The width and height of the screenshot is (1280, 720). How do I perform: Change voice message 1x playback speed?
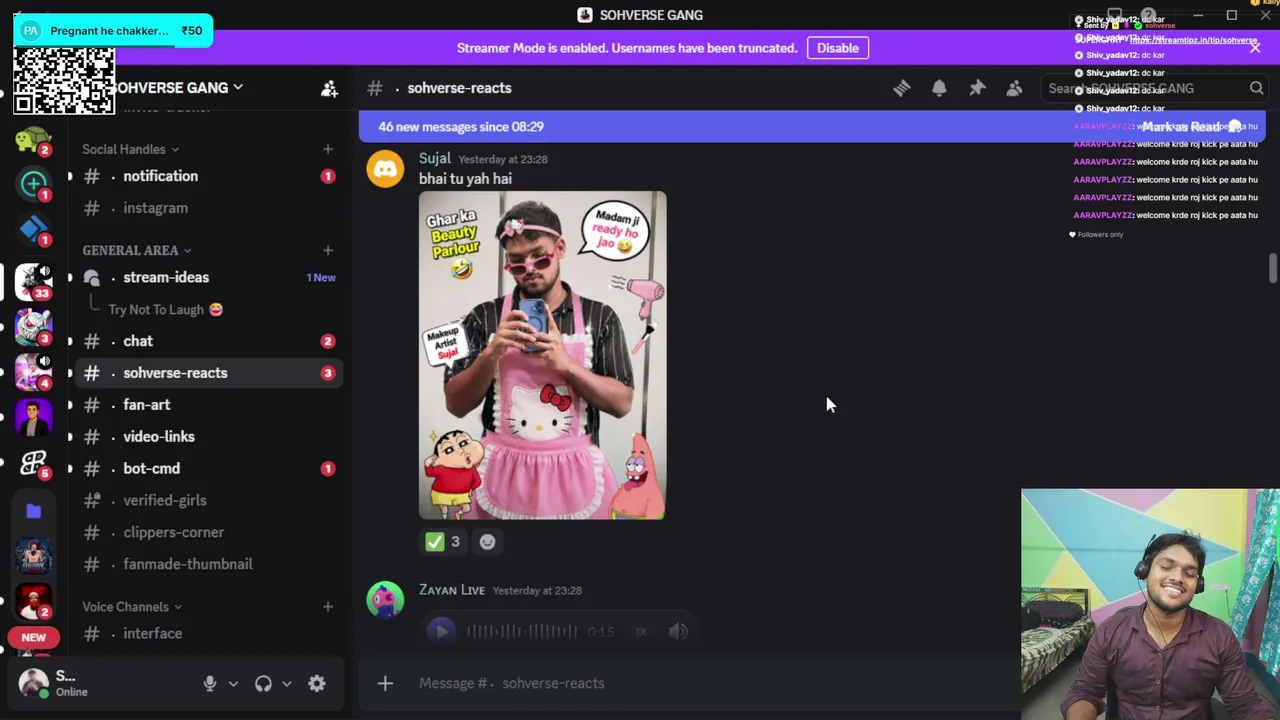coord(641,631)
